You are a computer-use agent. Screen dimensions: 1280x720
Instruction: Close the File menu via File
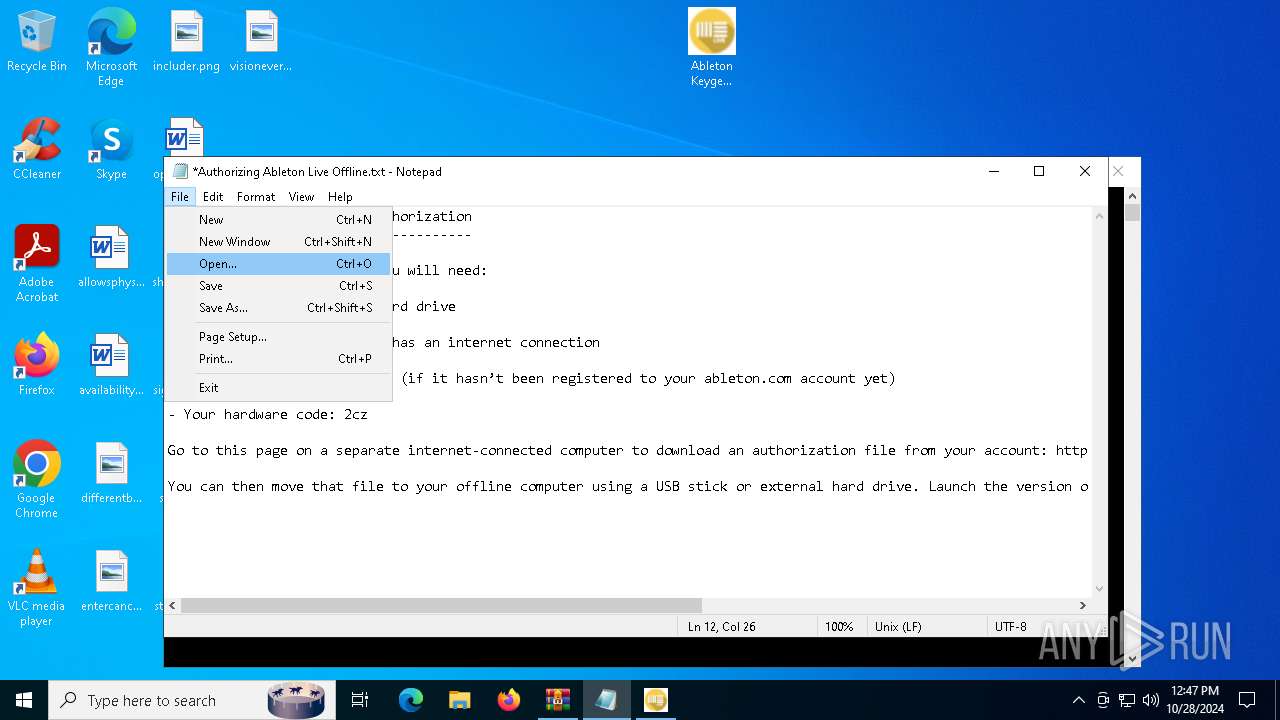tap(180, 197)
